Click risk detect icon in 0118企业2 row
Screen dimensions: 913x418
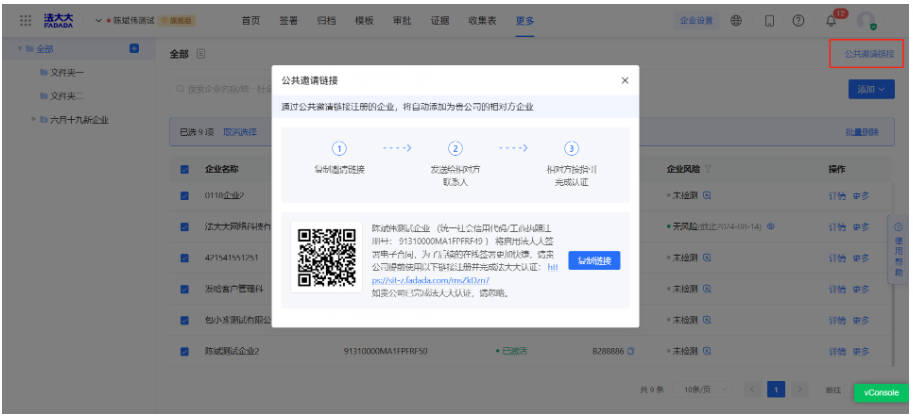click(x=707, y=195)
